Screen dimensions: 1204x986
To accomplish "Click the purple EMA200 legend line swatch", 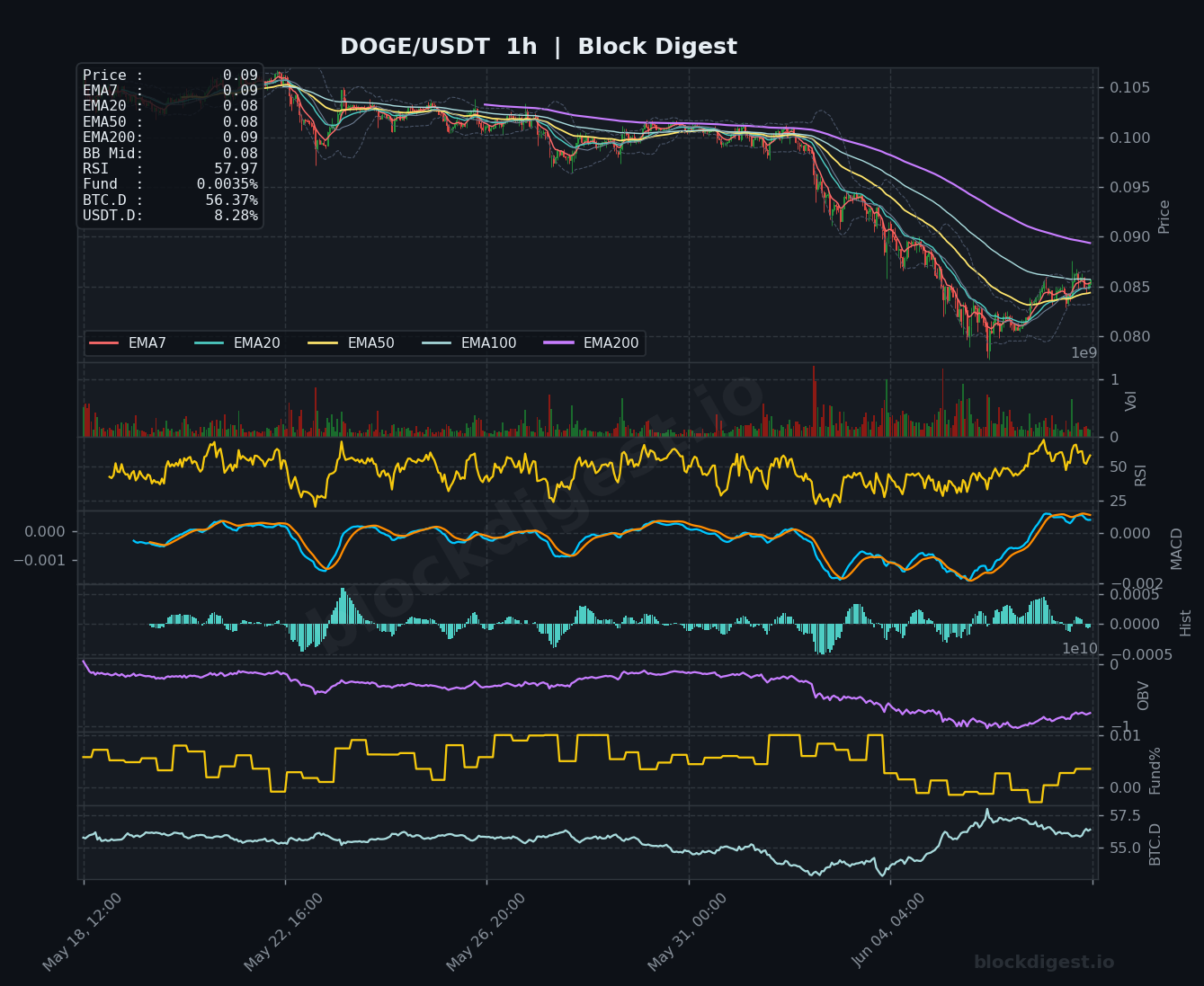I will coord(559,343).
